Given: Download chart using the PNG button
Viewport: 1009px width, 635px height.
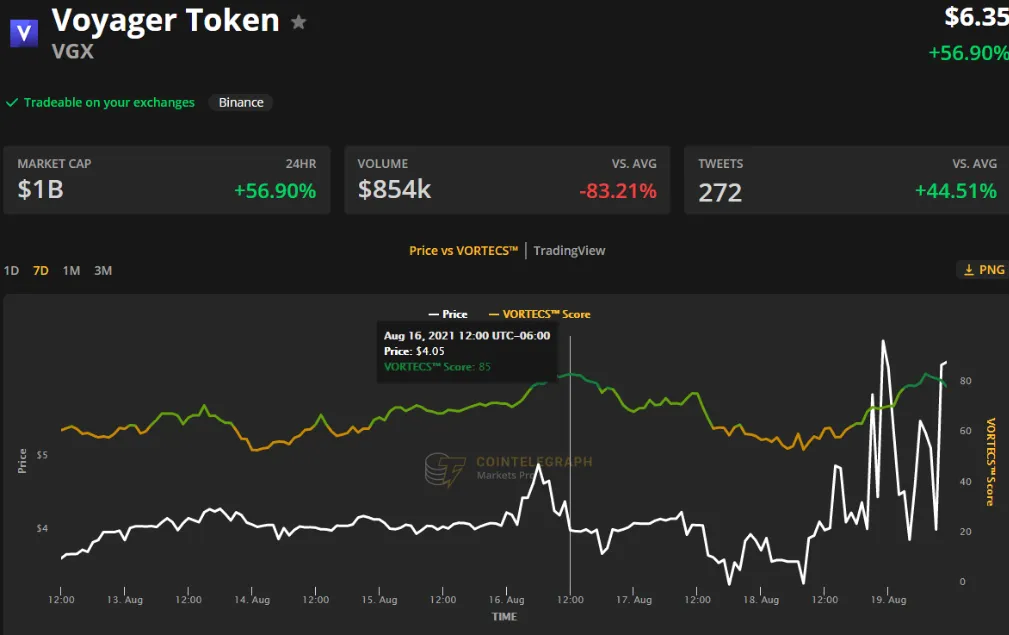Looking at the screenshot, I should click(x=984, y=270).
